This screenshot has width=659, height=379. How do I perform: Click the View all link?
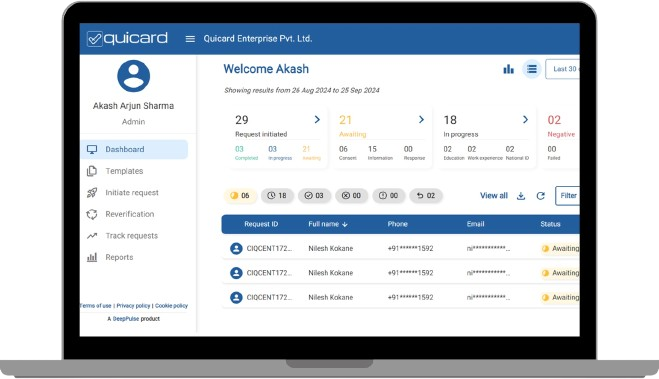point(494,196)
